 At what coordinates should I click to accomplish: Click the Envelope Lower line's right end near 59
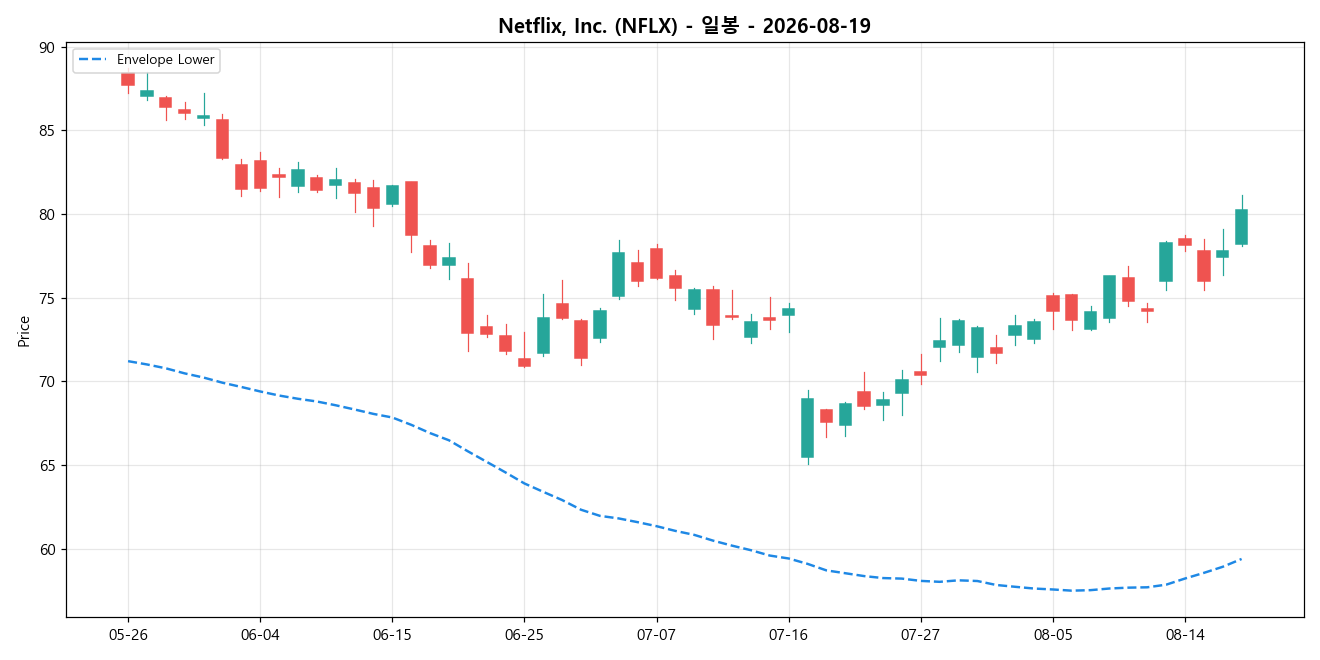(x=1240, y=559)
